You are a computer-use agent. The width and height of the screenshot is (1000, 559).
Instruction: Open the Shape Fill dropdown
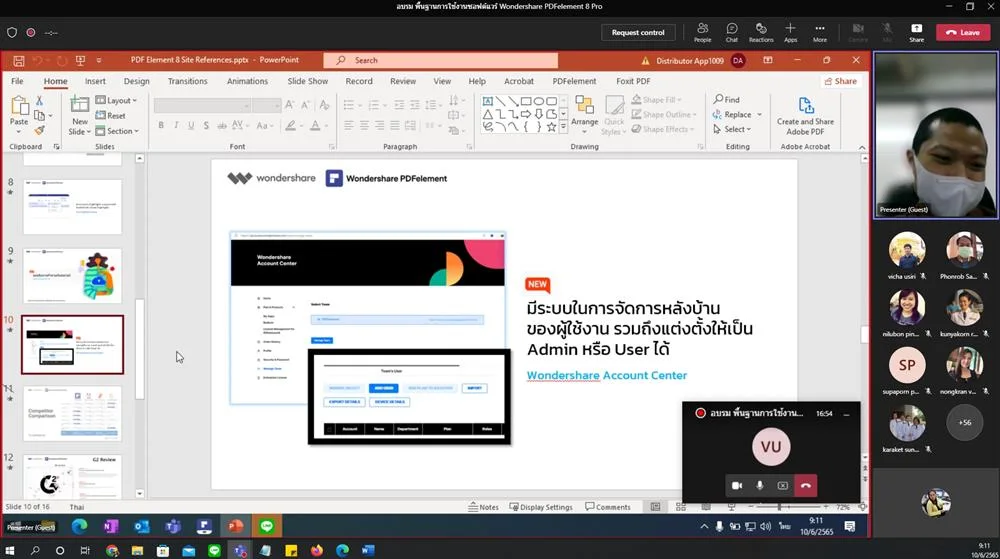point(657,99)
